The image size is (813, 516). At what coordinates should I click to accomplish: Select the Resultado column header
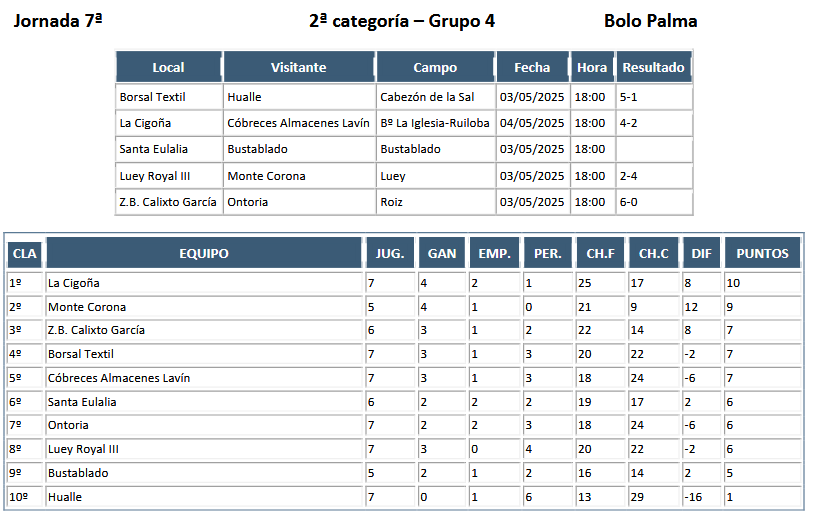tap(653, 67)
